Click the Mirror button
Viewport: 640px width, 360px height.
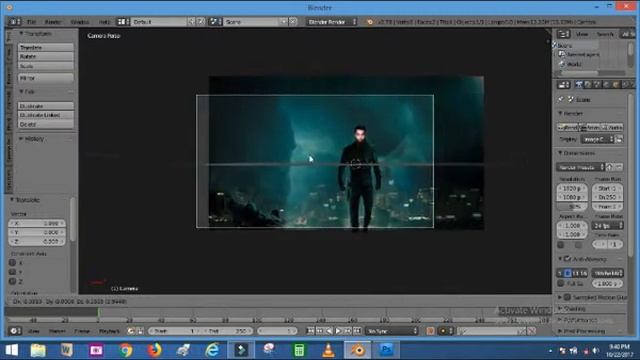46,78
